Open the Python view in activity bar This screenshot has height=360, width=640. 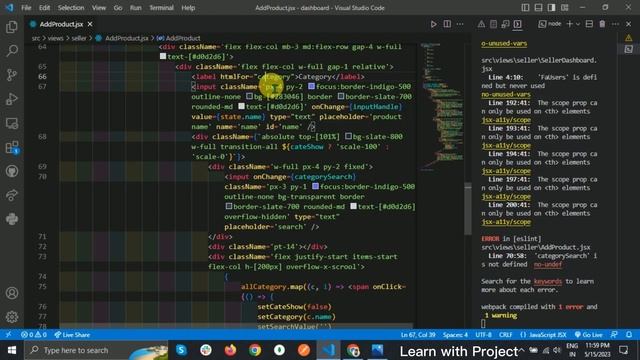(x=12, y=219)
